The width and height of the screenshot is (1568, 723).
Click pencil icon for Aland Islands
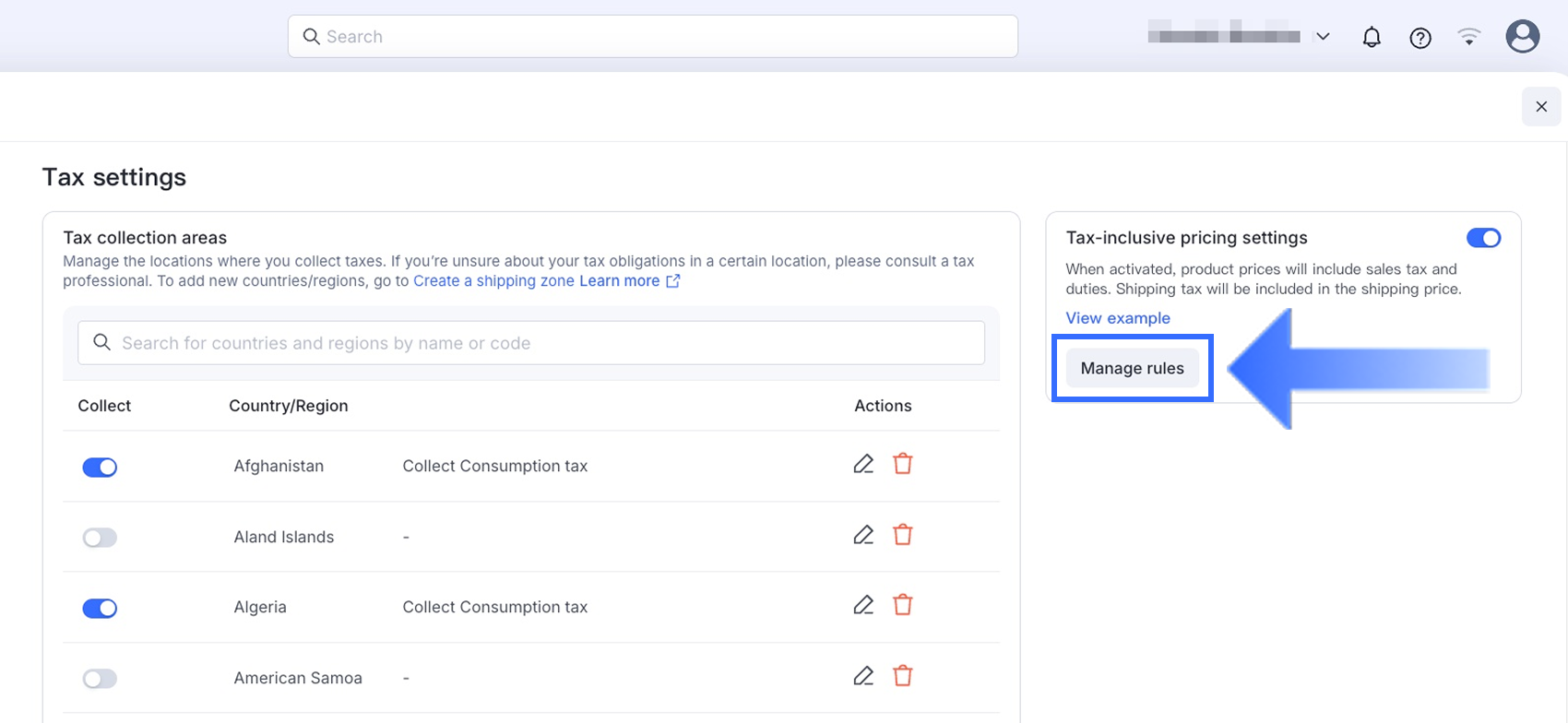tap(862, 535)
